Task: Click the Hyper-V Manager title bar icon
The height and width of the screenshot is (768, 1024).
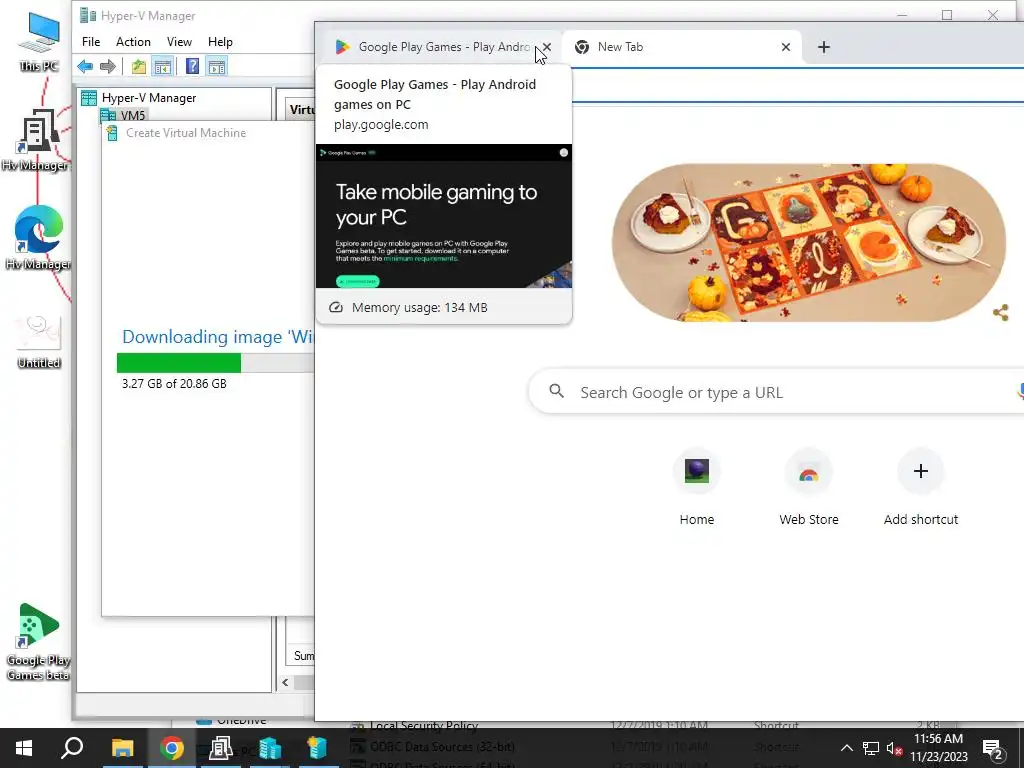Action: pyautogui.click(x=88, y=15)
